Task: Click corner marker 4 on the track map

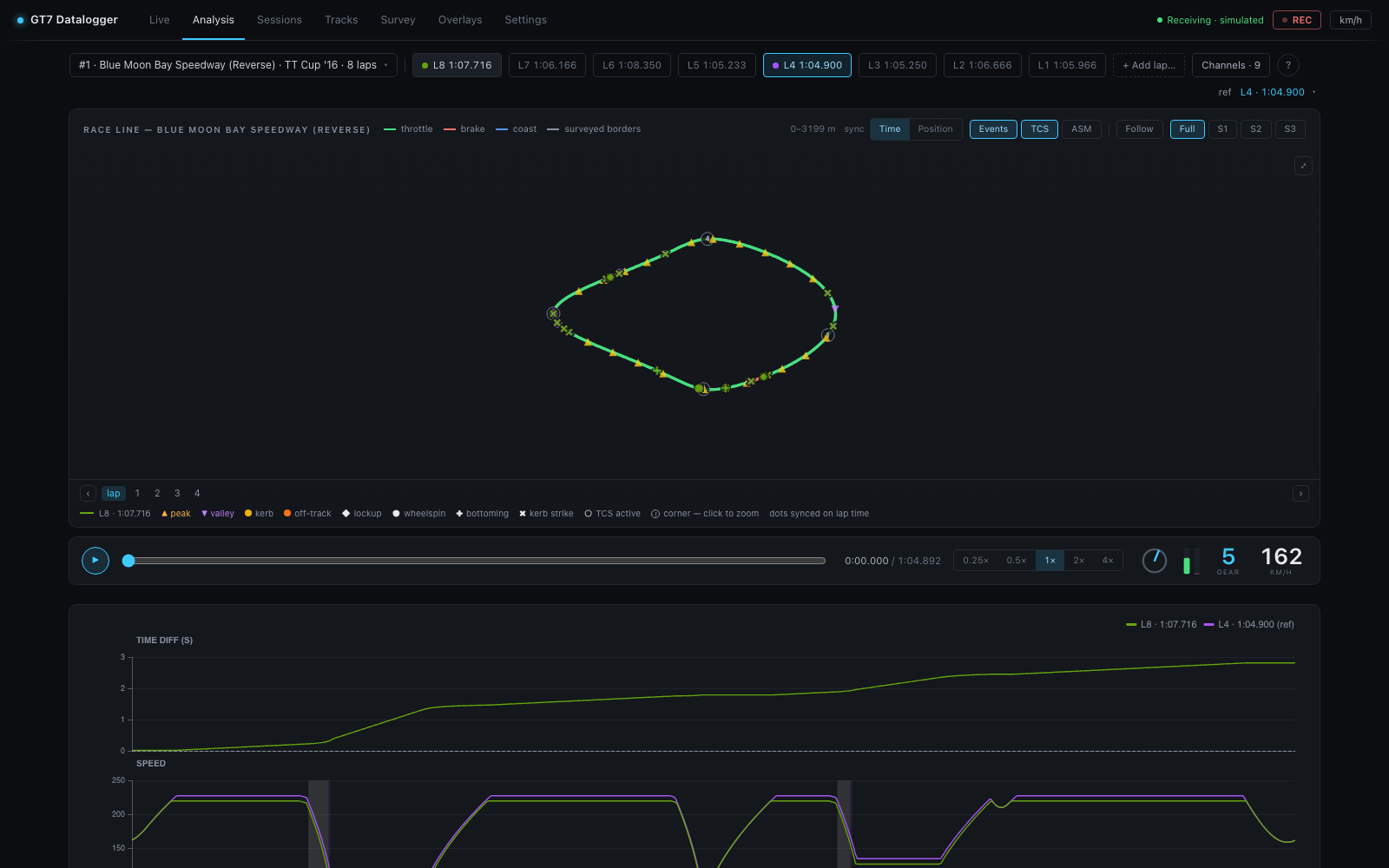Action: click(x=708, y=238)
